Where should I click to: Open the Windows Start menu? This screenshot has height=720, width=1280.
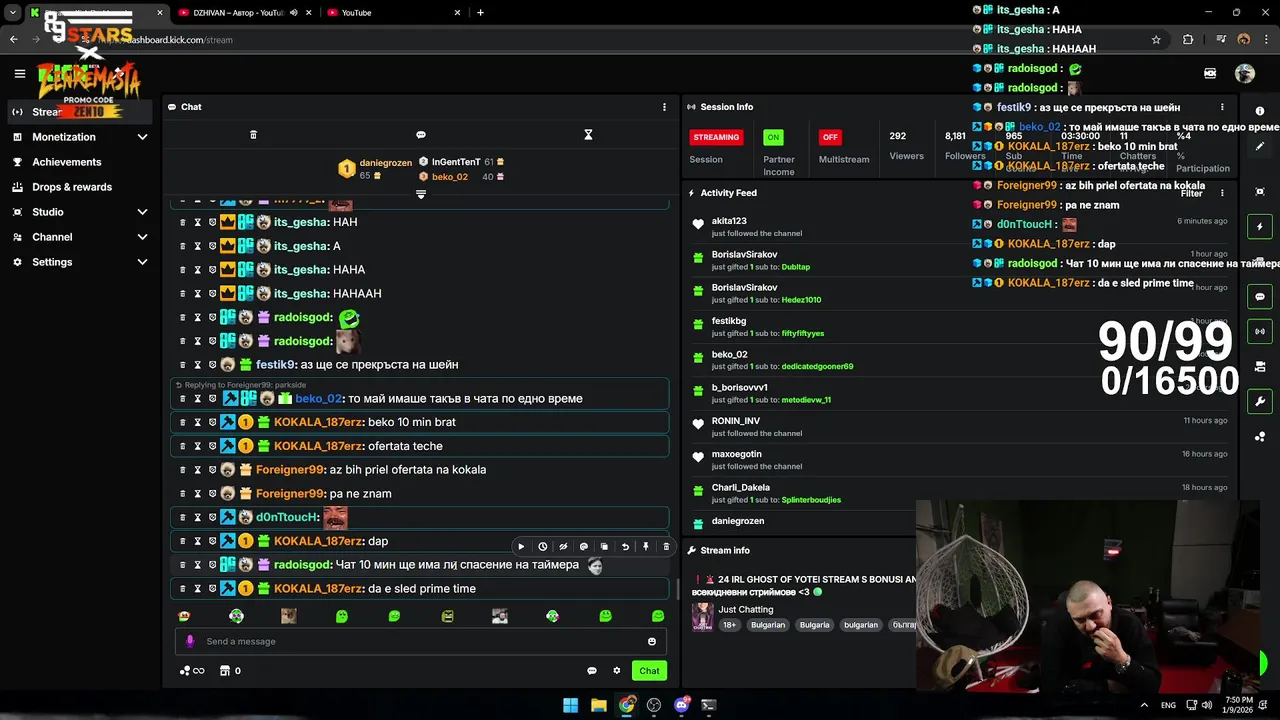[570, 705]
